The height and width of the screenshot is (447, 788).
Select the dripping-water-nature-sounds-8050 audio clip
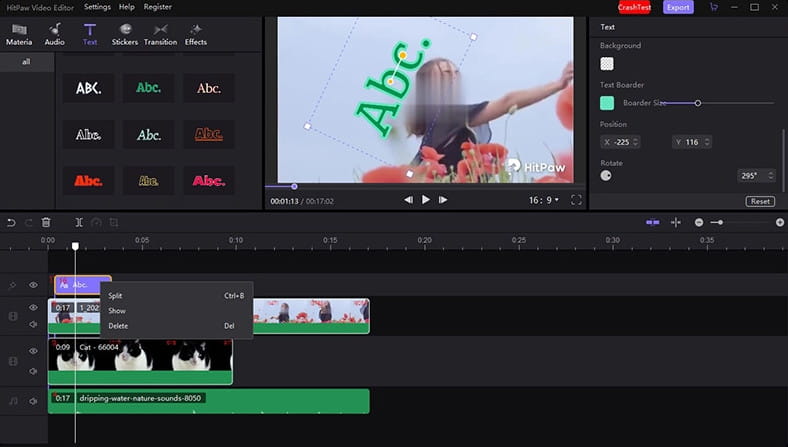pyautogui.click(x=209, y=401)
